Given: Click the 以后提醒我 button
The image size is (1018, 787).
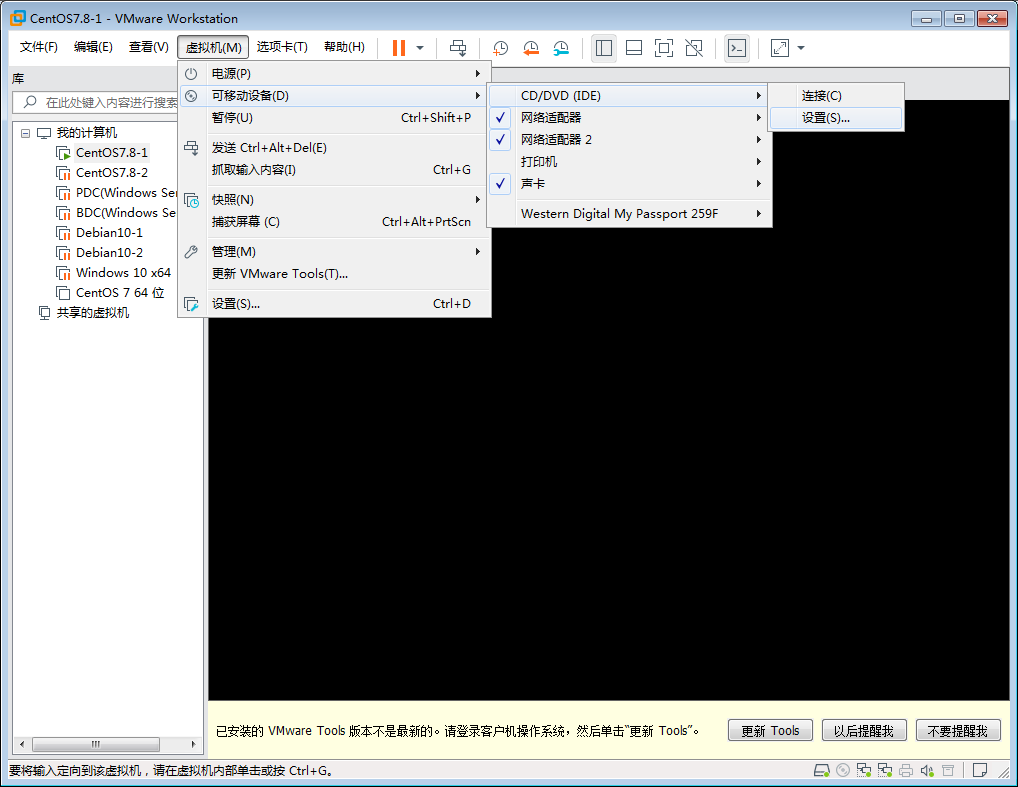Looking at the screenshot, I should (863, 730).
